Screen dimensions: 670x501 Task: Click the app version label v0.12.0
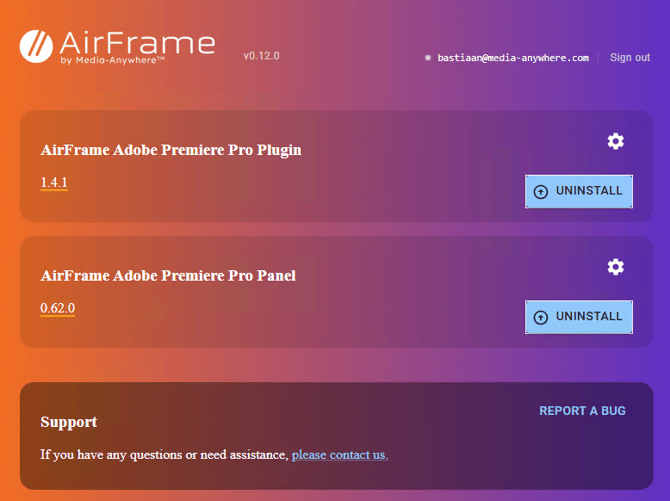coord(262,56)
